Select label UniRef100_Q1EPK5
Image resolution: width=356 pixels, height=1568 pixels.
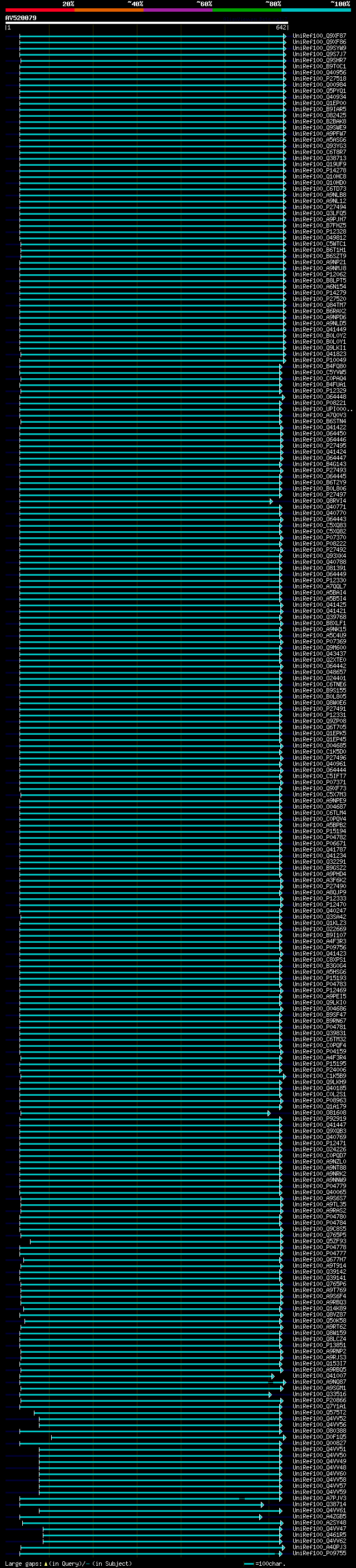point(319,733)
